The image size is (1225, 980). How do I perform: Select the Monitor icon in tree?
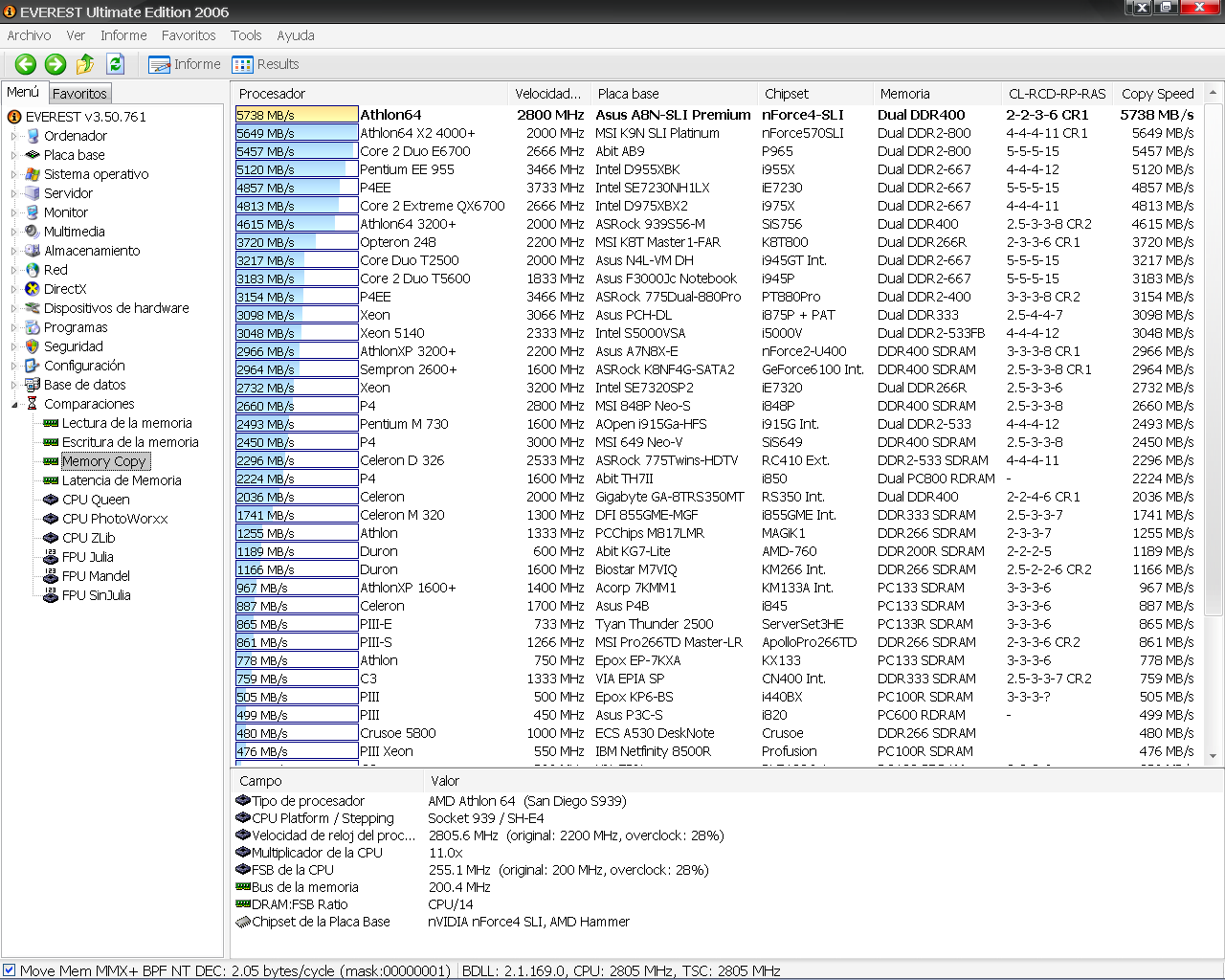33,212
